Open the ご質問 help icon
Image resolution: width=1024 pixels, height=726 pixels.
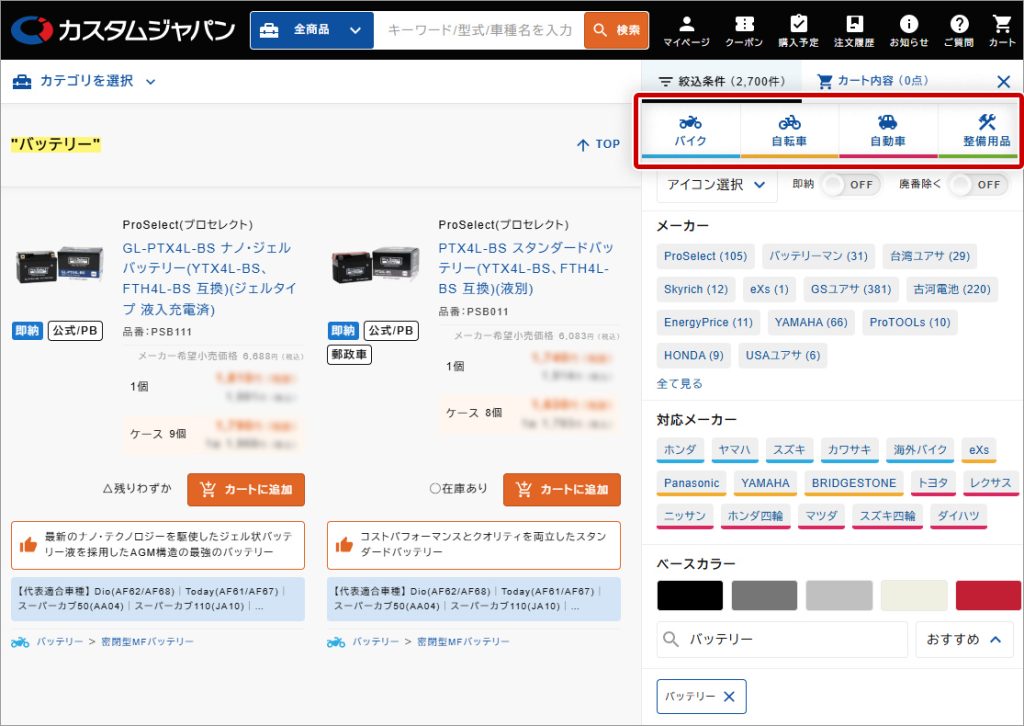point(959,31)
